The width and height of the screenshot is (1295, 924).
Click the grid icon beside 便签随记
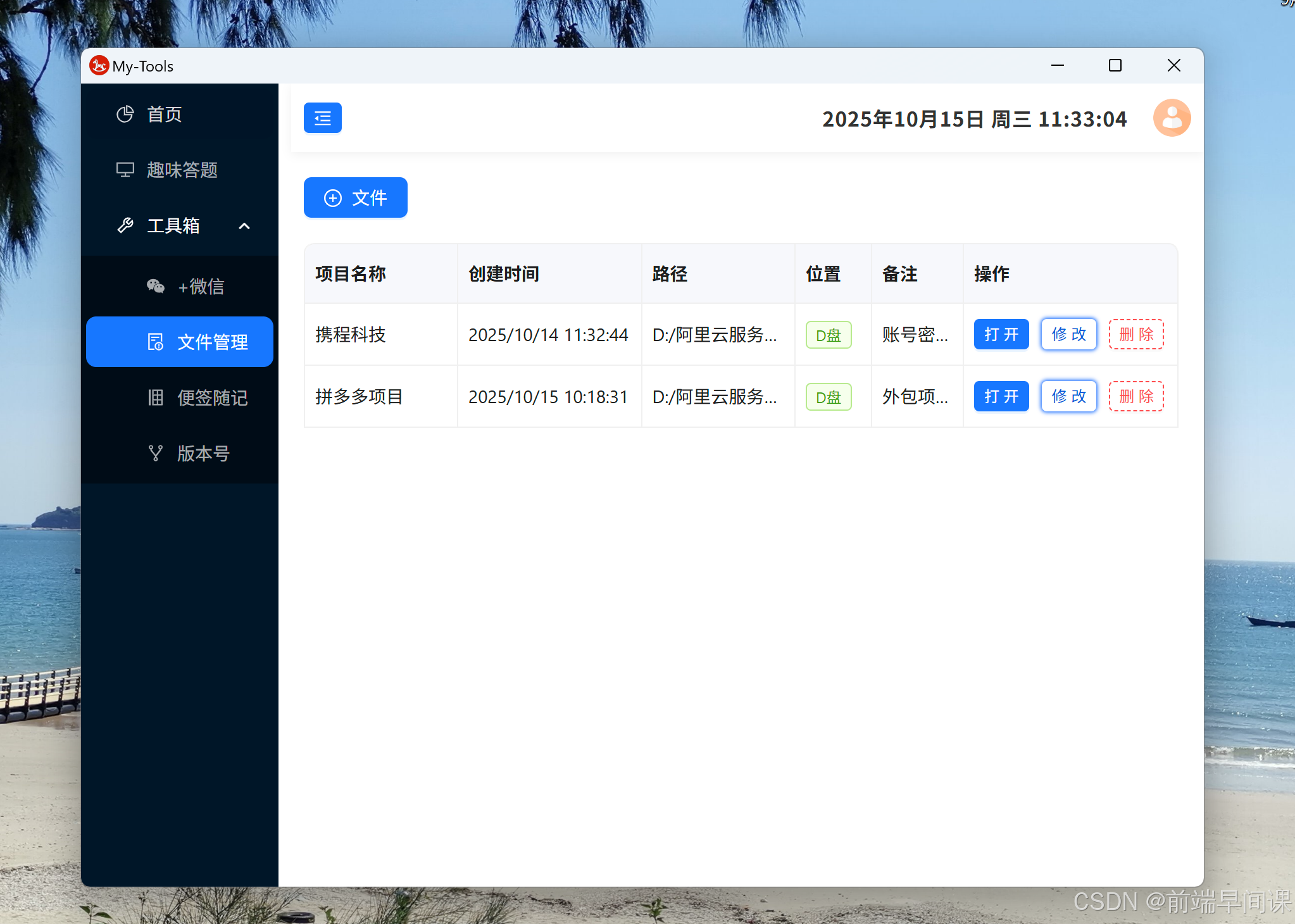click(x=156, y=398)
